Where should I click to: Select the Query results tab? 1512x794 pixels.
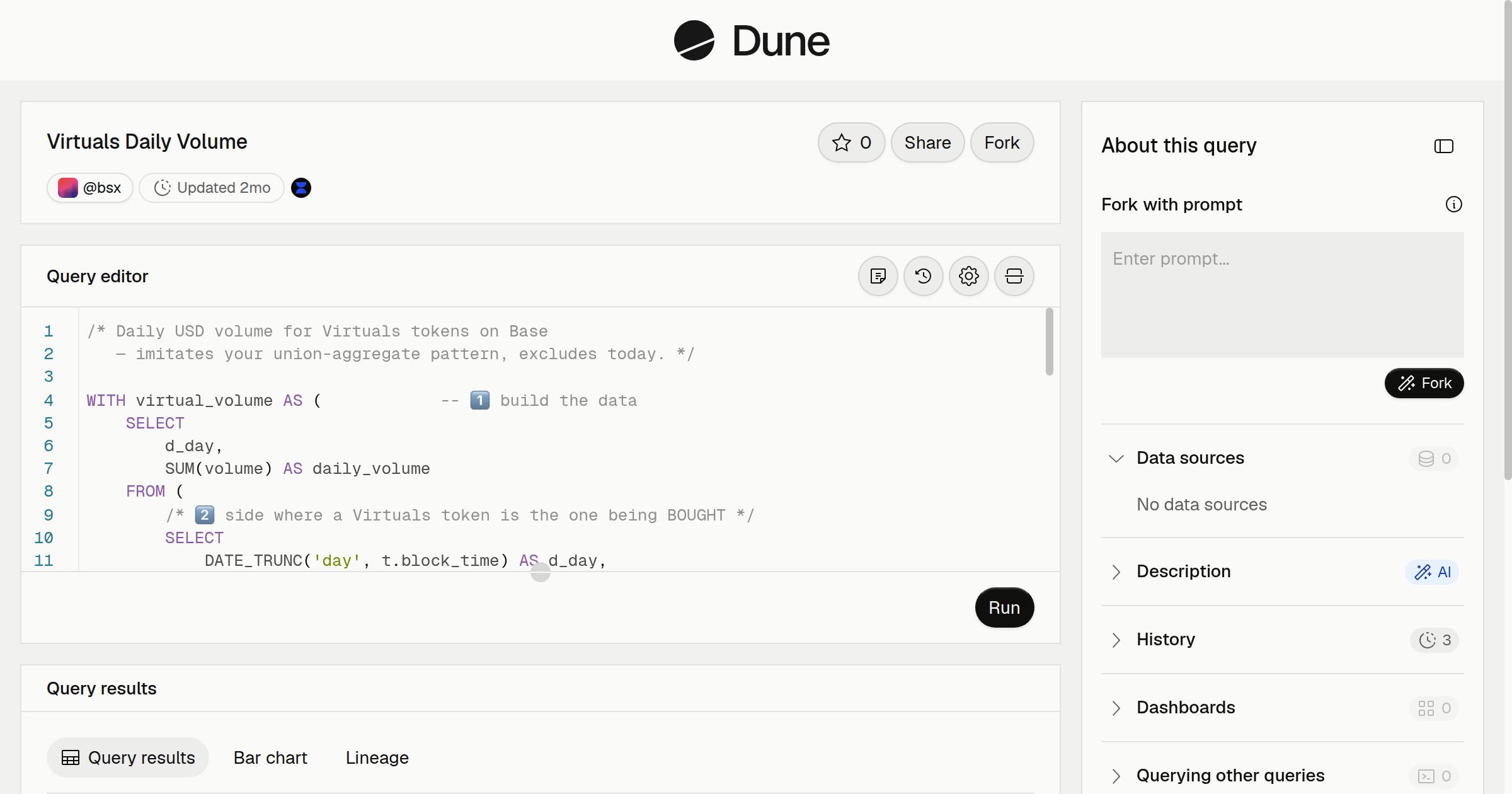tap(128, 757)
